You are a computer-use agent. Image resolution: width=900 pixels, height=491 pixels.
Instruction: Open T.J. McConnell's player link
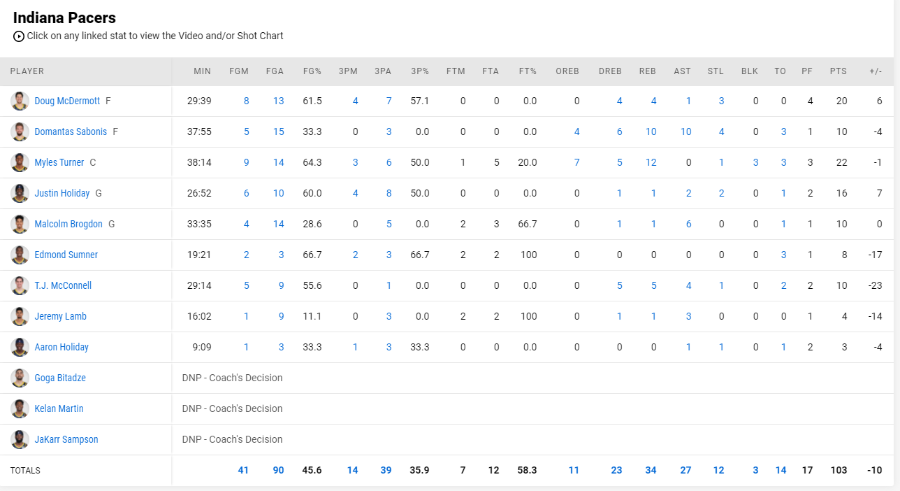tap(63, 285)
